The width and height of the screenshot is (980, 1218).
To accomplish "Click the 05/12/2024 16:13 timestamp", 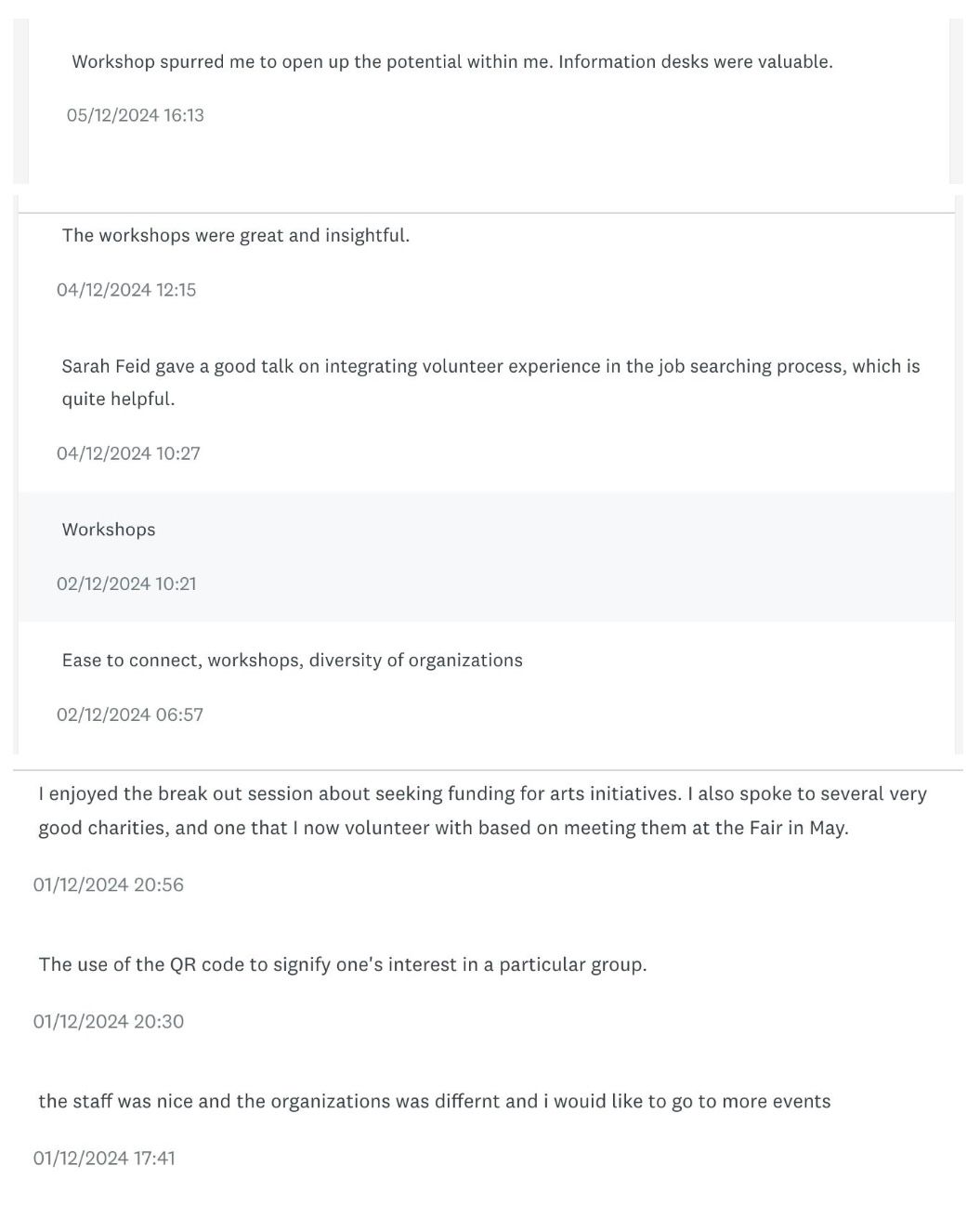I will point(136,115).
